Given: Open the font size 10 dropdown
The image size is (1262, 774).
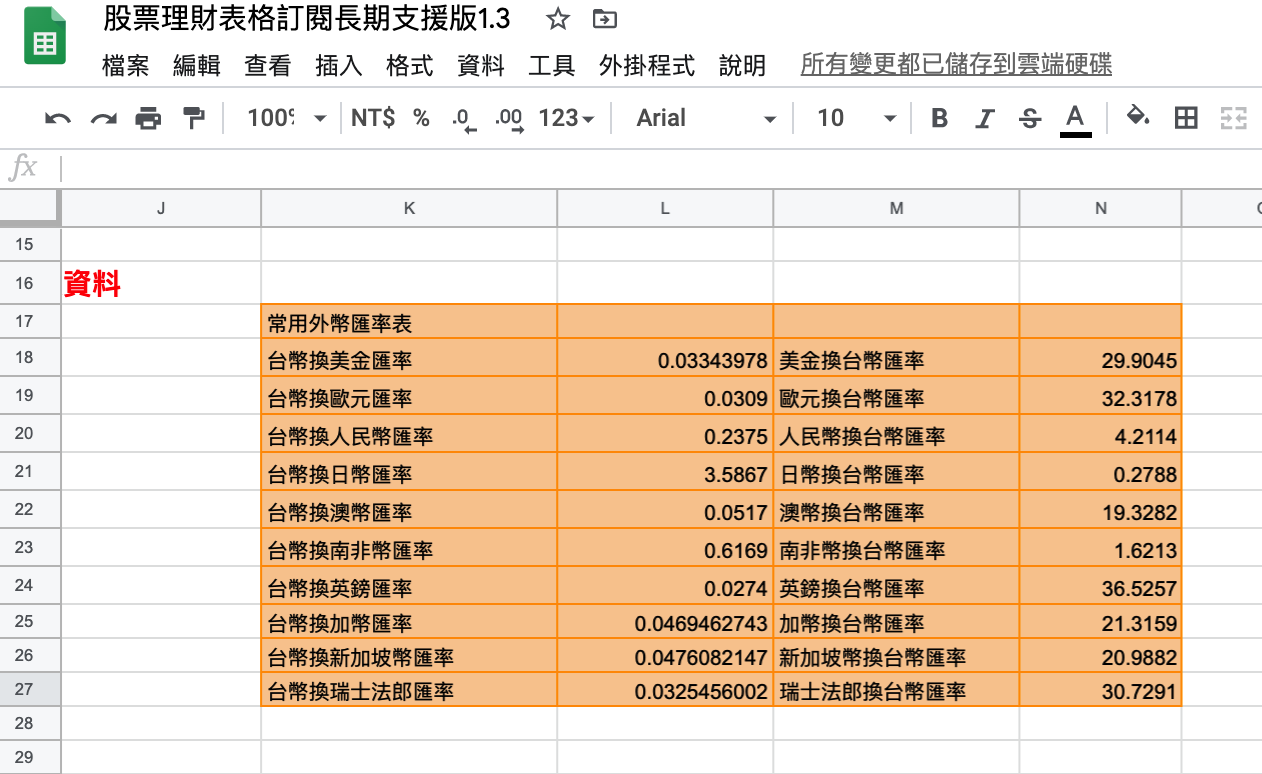Looking at the screenshot, I should coord(856,118).
